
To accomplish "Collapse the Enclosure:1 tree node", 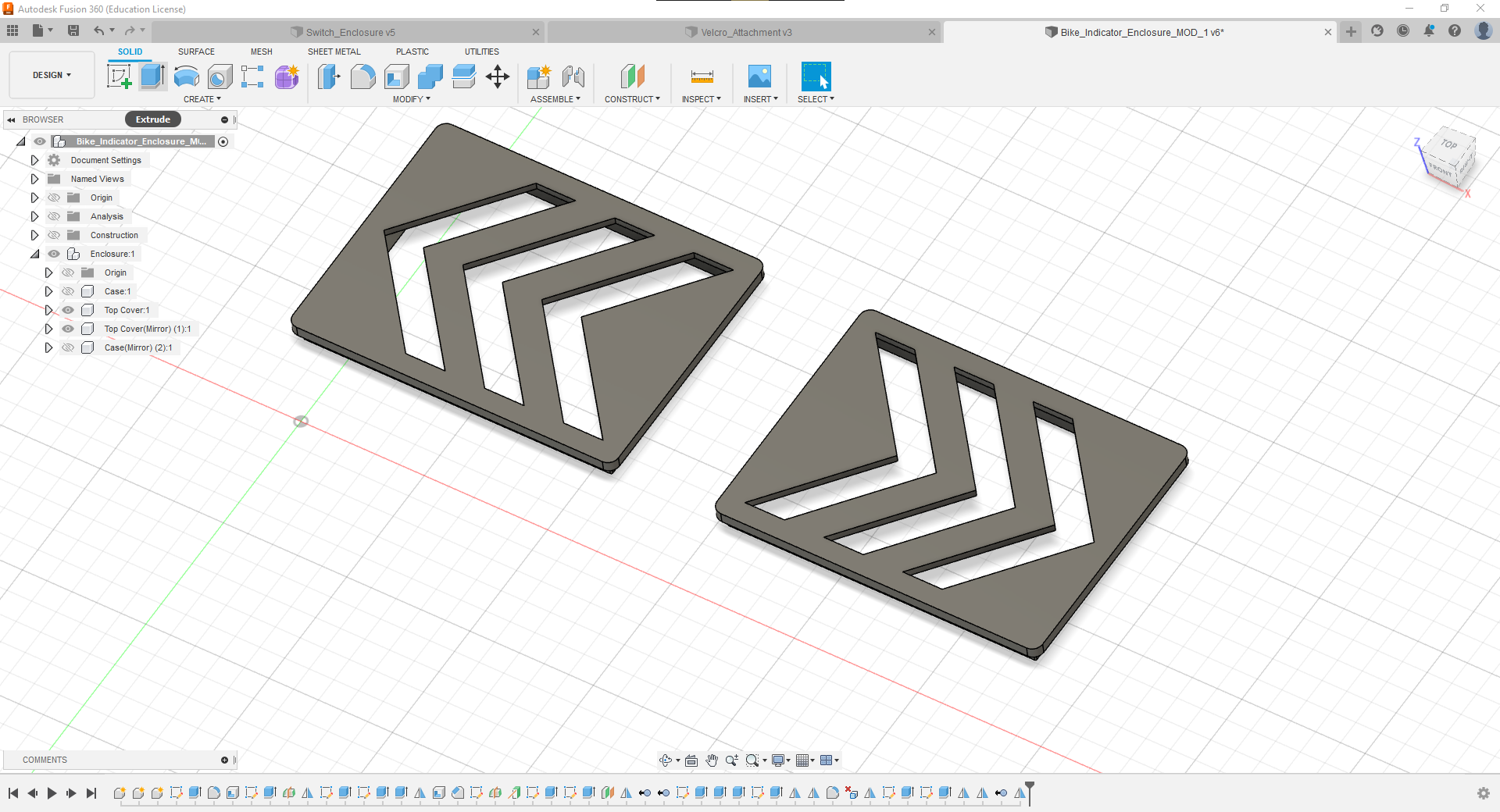I will [34, 254].
